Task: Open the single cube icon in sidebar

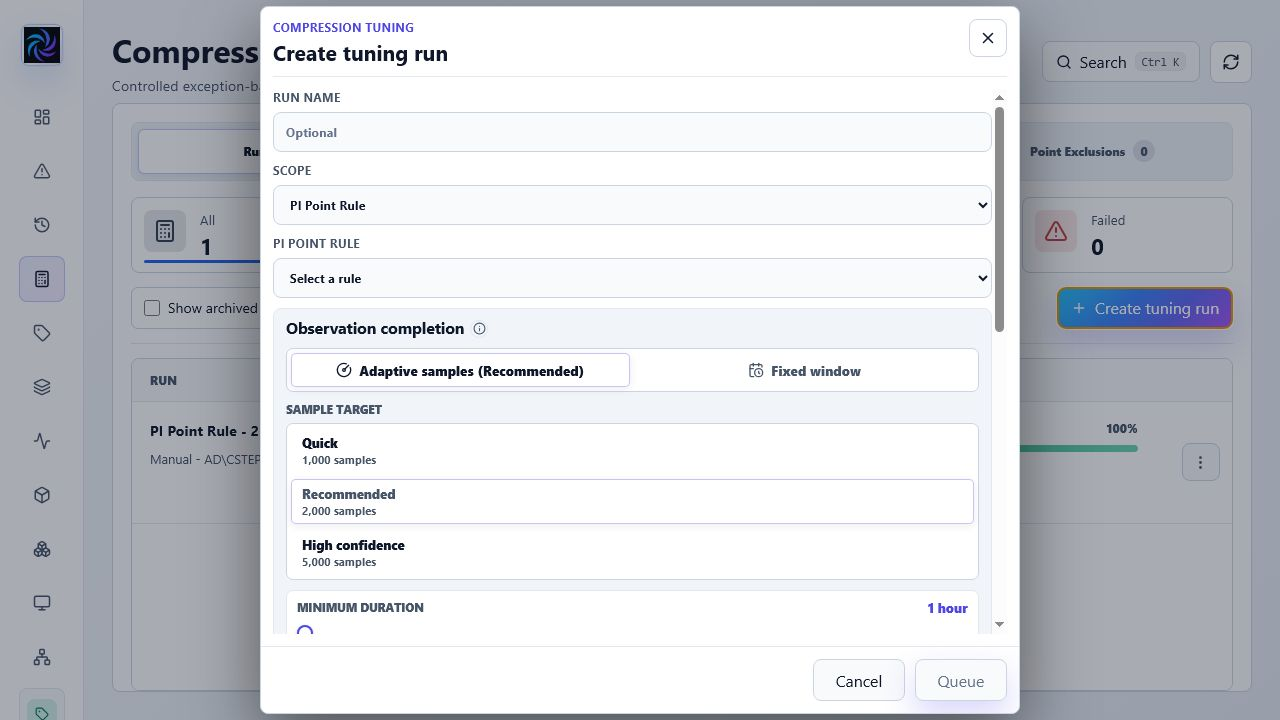Action: pos(42,495)
